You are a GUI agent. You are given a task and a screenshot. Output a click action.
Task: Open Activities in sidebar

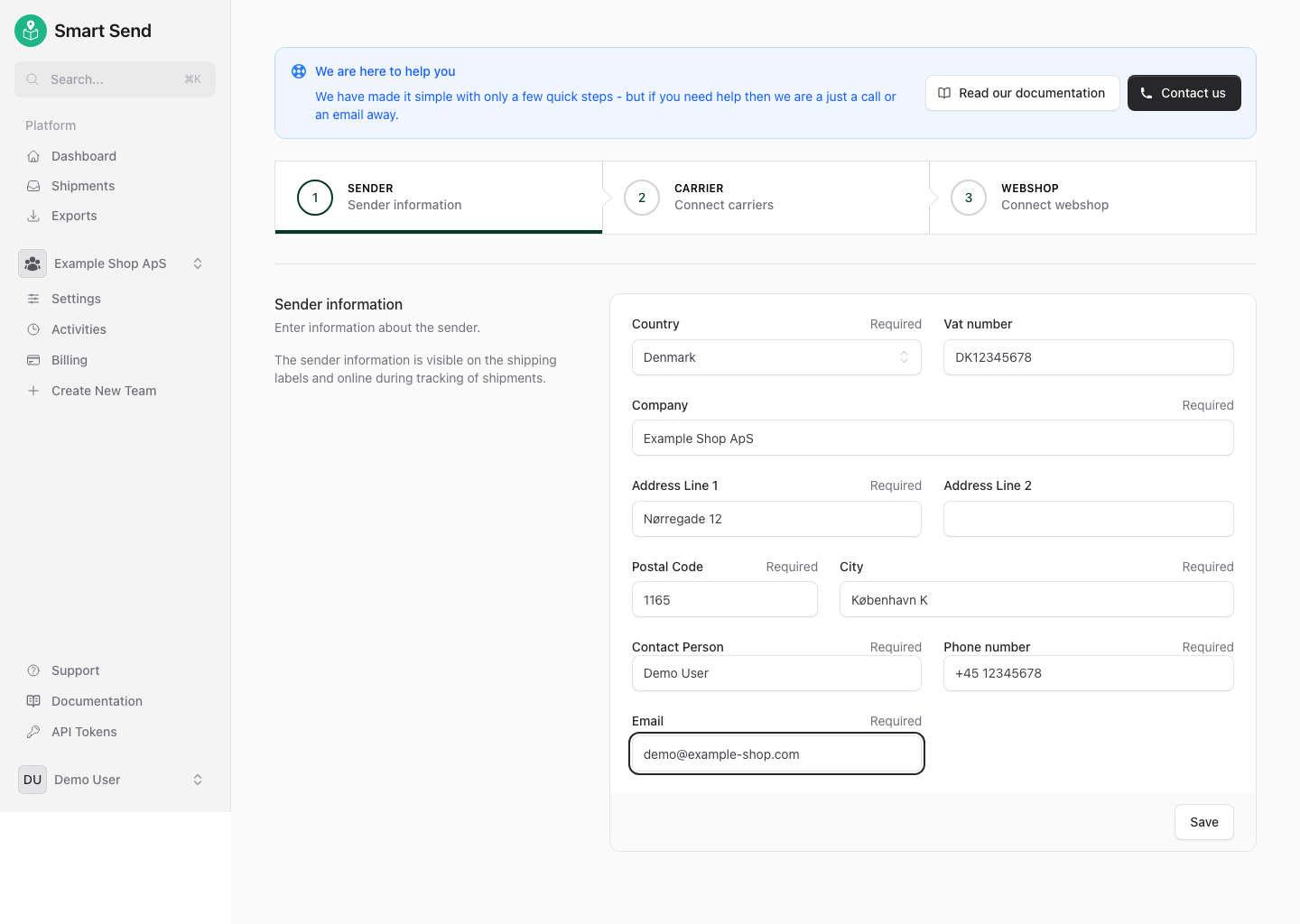point(116,329)
